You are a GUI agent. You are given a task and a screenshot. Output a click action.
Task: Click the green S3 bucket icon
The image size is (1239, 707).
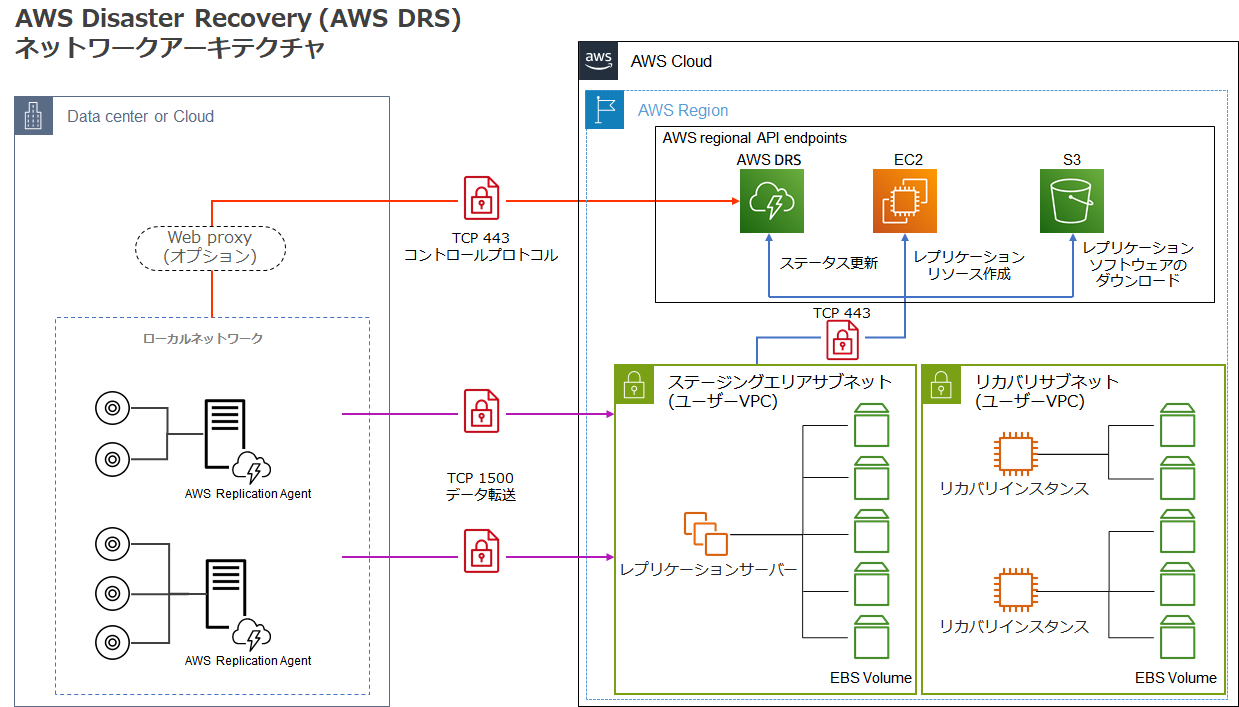coord(1072,201)
